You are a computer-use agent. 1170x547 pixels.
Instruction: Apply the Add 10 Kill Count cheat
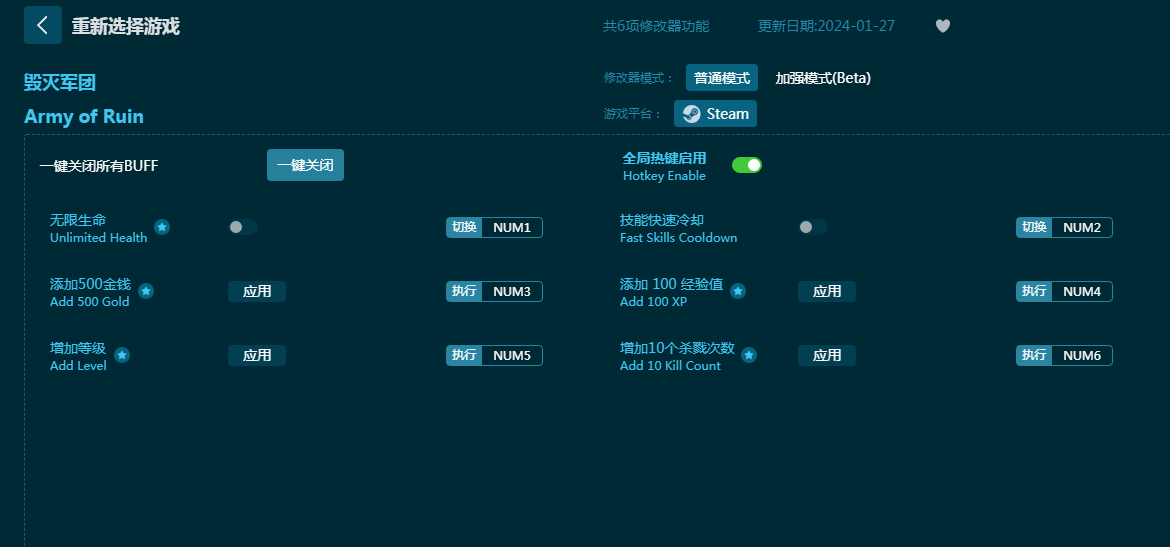coord(827,355)
